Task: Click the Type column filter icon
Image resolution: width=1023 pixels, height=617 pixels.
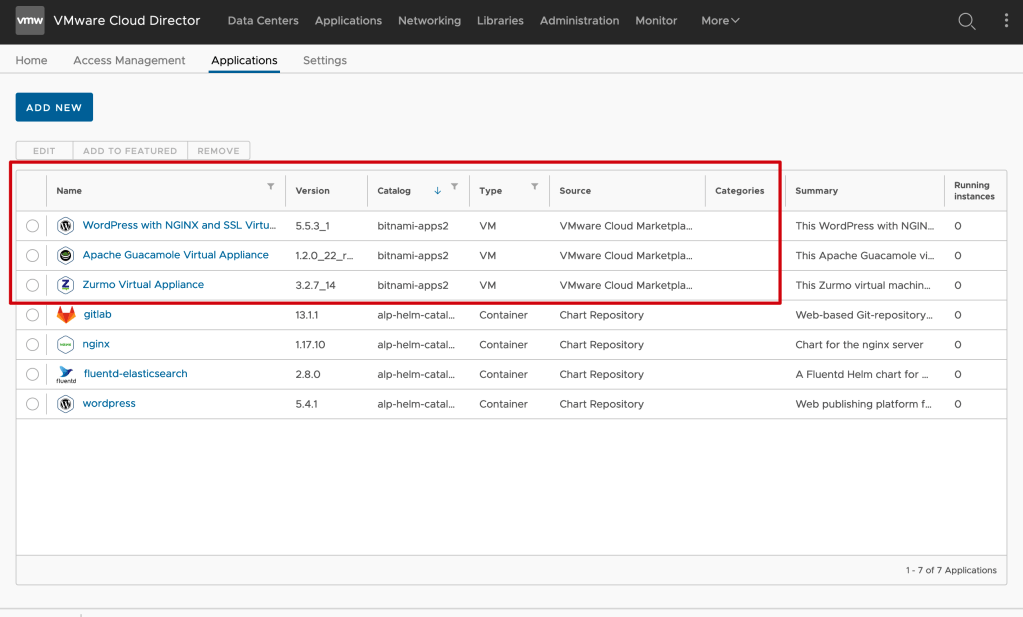Action: (x=534, y=187)
